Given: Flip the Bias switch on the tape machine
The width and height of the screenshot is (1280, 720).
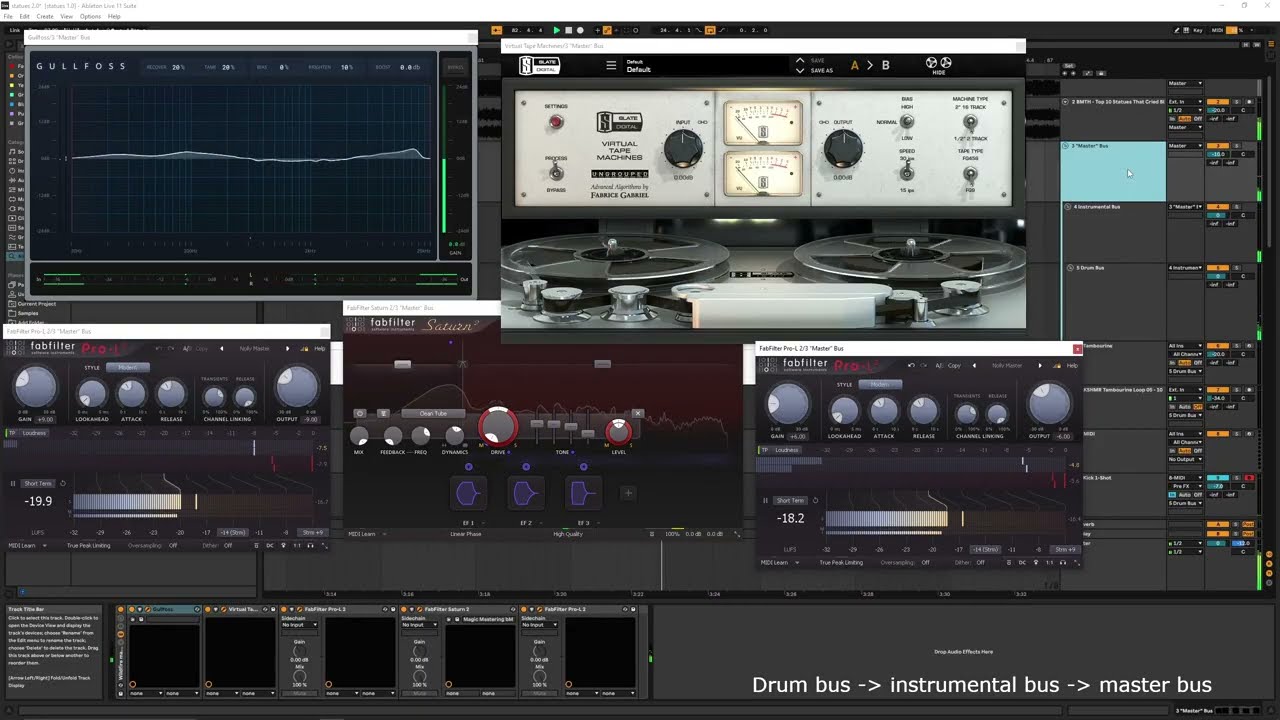Looking at the screenshot, I should 907,122.
